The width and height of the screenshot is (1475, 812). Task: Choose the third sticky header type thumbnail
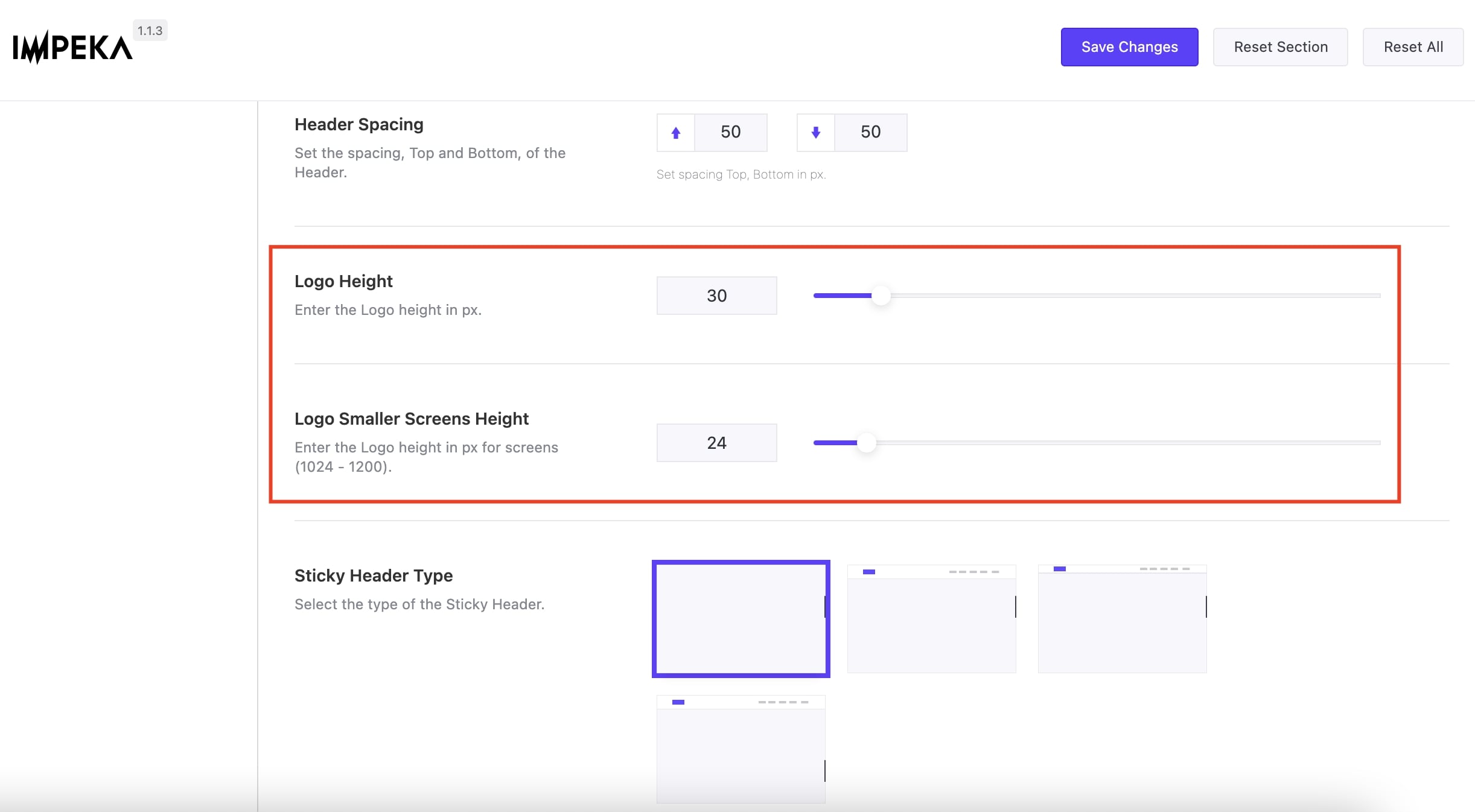pos(1122,619)
